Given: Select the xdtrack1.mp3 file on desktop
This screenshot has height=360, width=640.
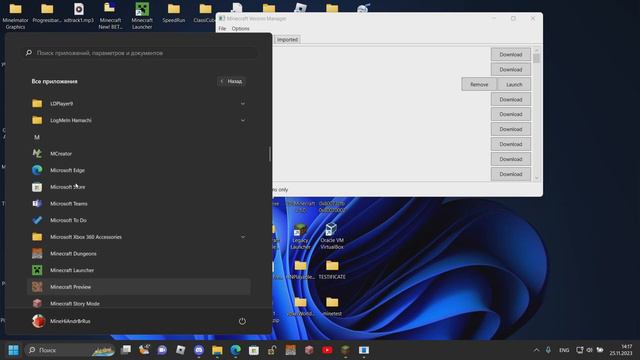Looking at the screenshot, I should click(79, 13).
